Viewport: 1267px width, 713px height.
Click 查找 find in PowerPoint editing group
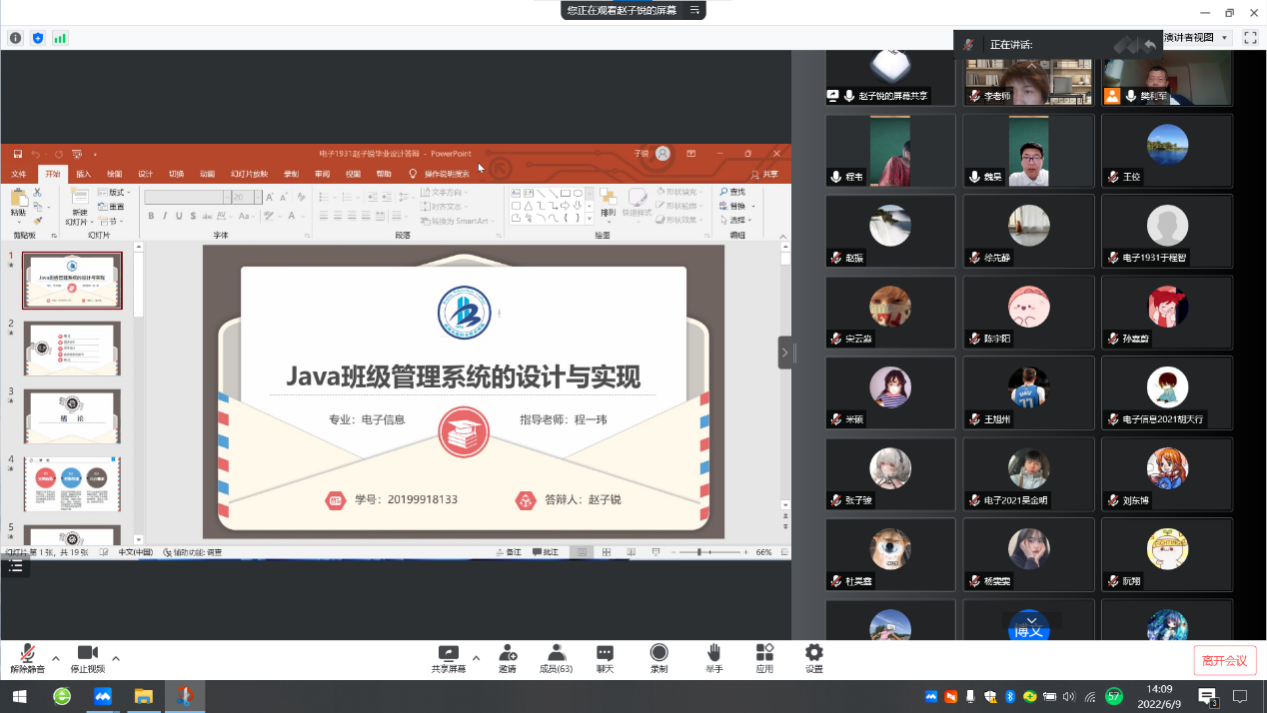click(x=733, y=192)
